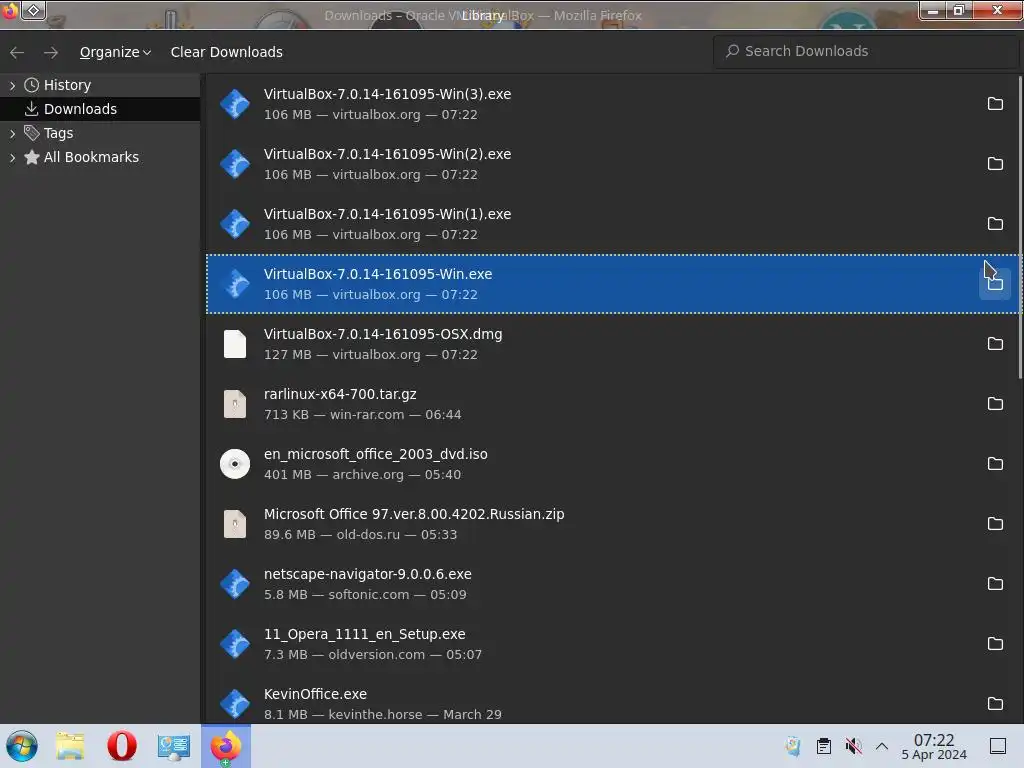Screen dimensions: 1024x768
Task: Open the Organize menu
Action: tap(115, 52)
